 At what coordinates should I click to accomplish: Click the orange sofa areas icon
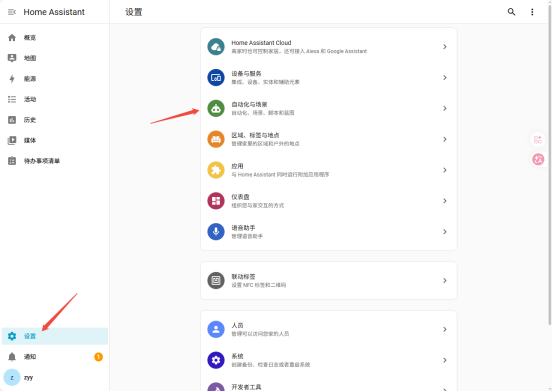pyautogui.click(x=216, y=139)
